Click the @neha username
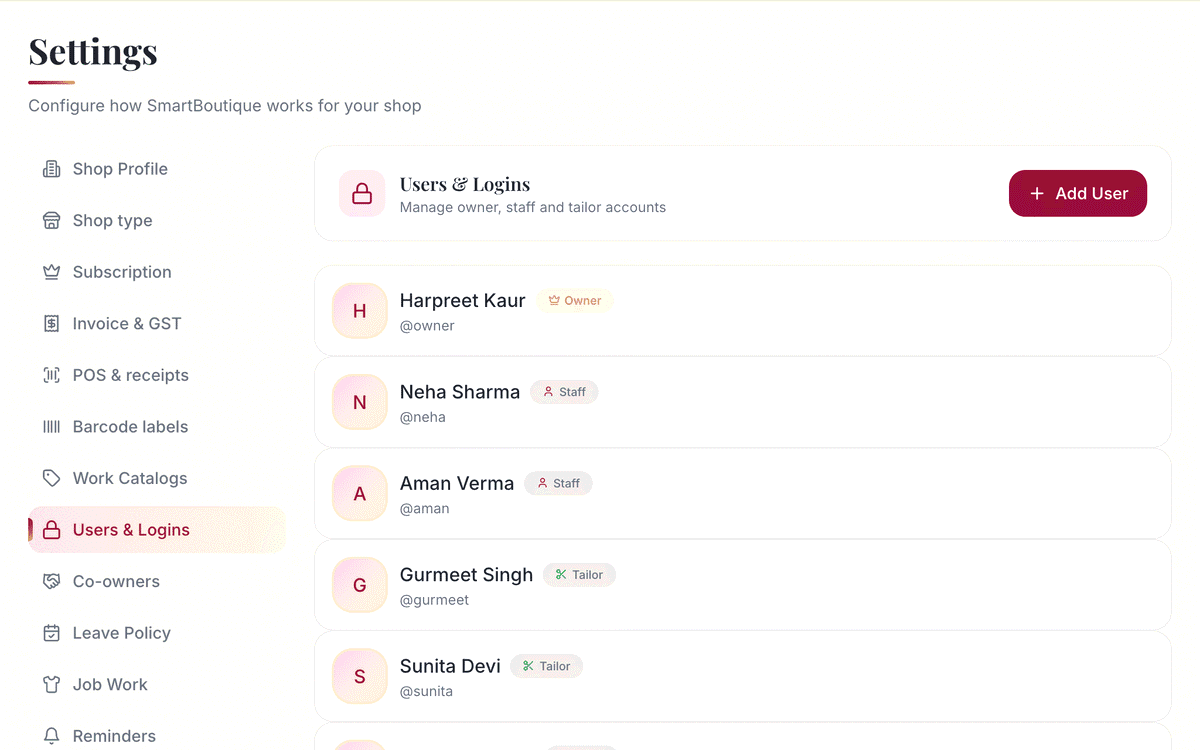 (x=423, y=417)
